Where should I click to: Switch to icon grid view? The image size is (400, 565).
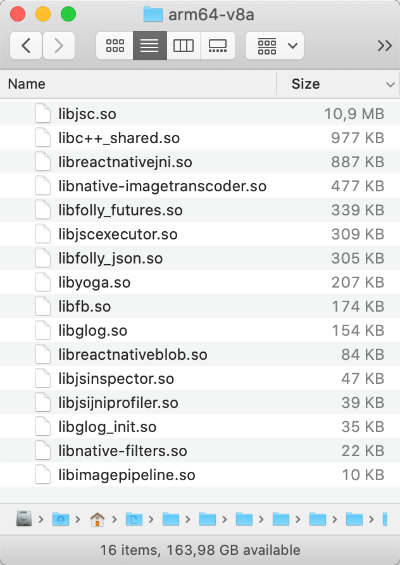pos(115,46)
